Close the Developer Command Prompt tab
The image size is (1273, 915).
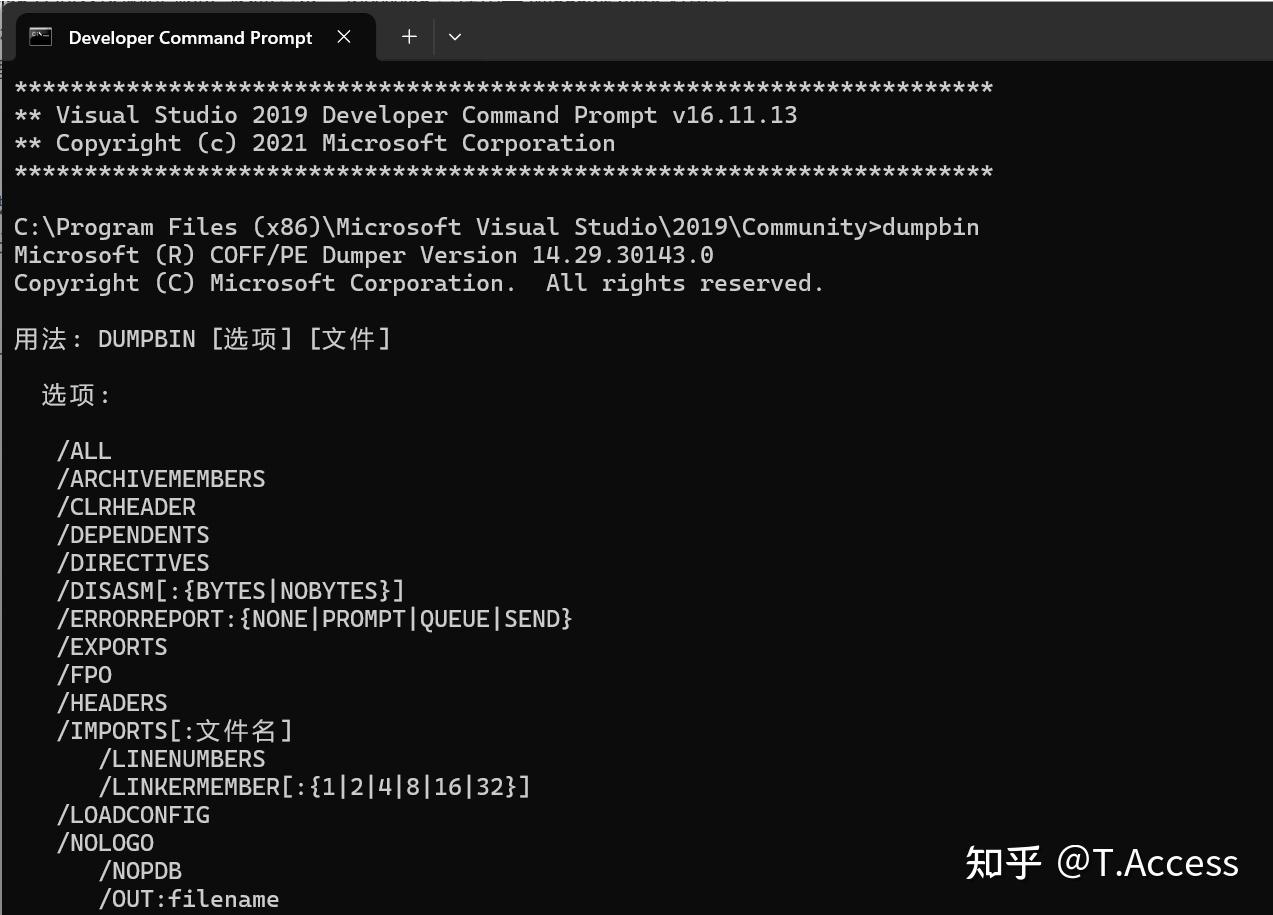coord(344,36)
